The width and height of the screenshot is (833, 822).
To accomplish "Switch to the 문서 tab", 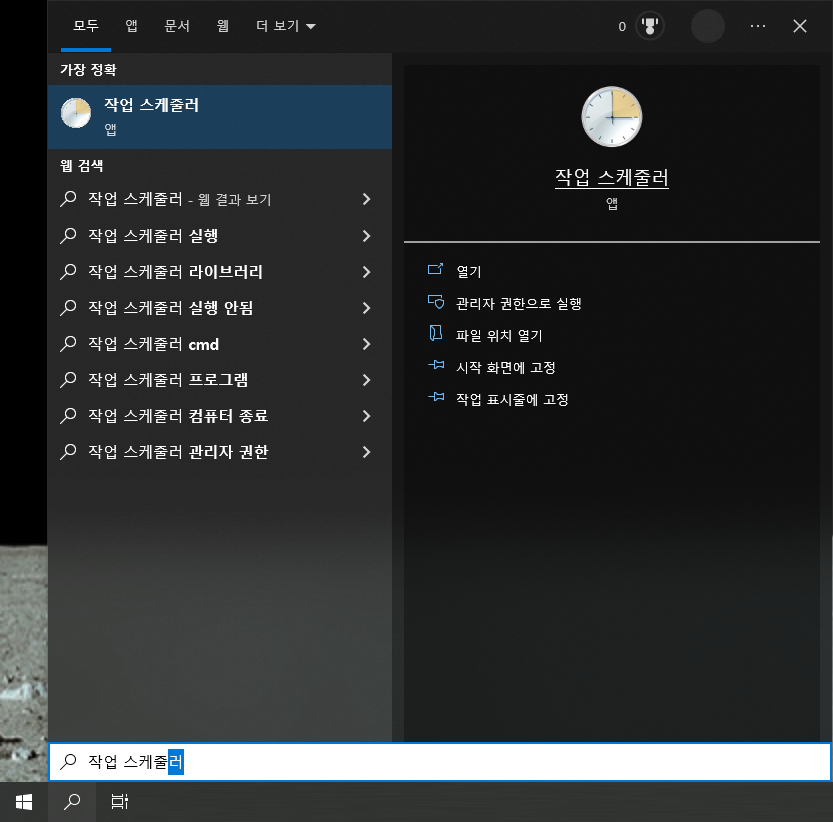I will (x=177, y=26).
